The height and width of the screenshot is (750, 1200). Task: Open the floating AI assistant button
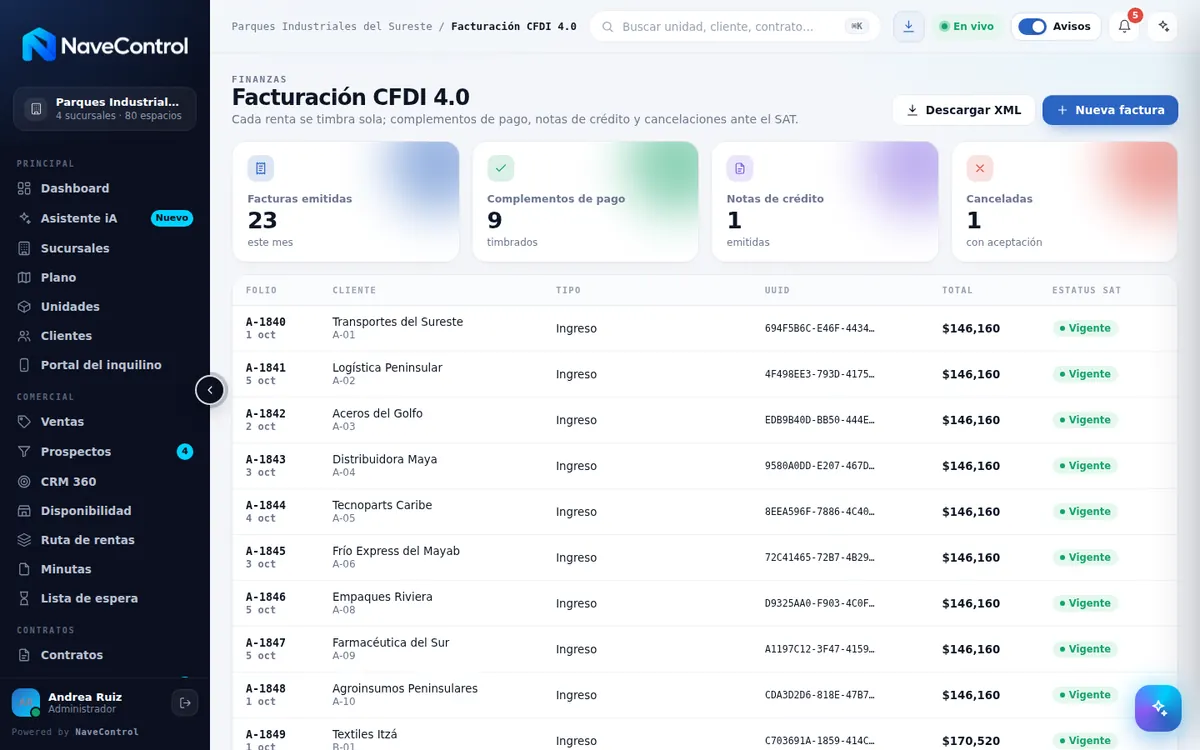[1158, 708]
